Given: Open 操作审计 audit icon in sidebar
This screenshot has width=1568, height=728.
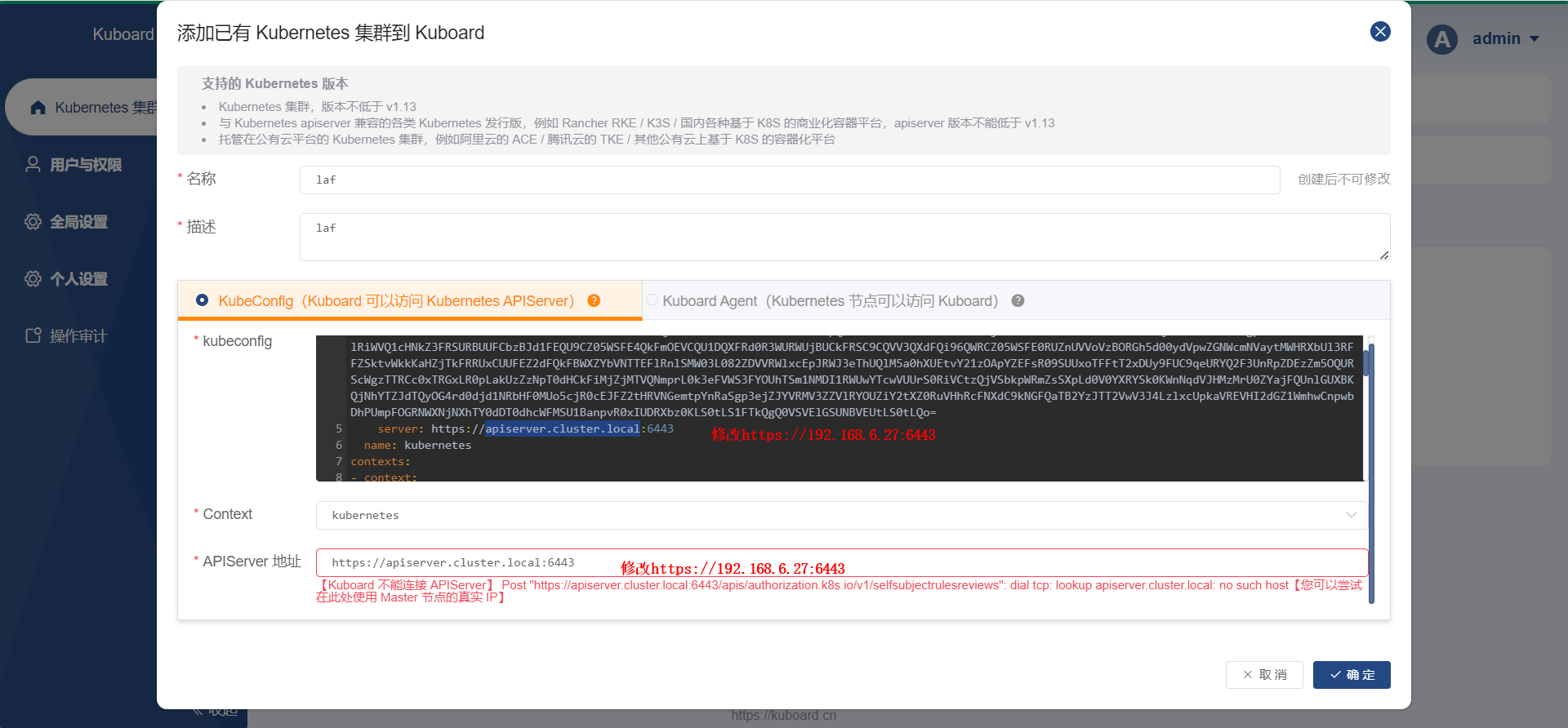Looking at the screenshot, I should (x=33, y=335).
